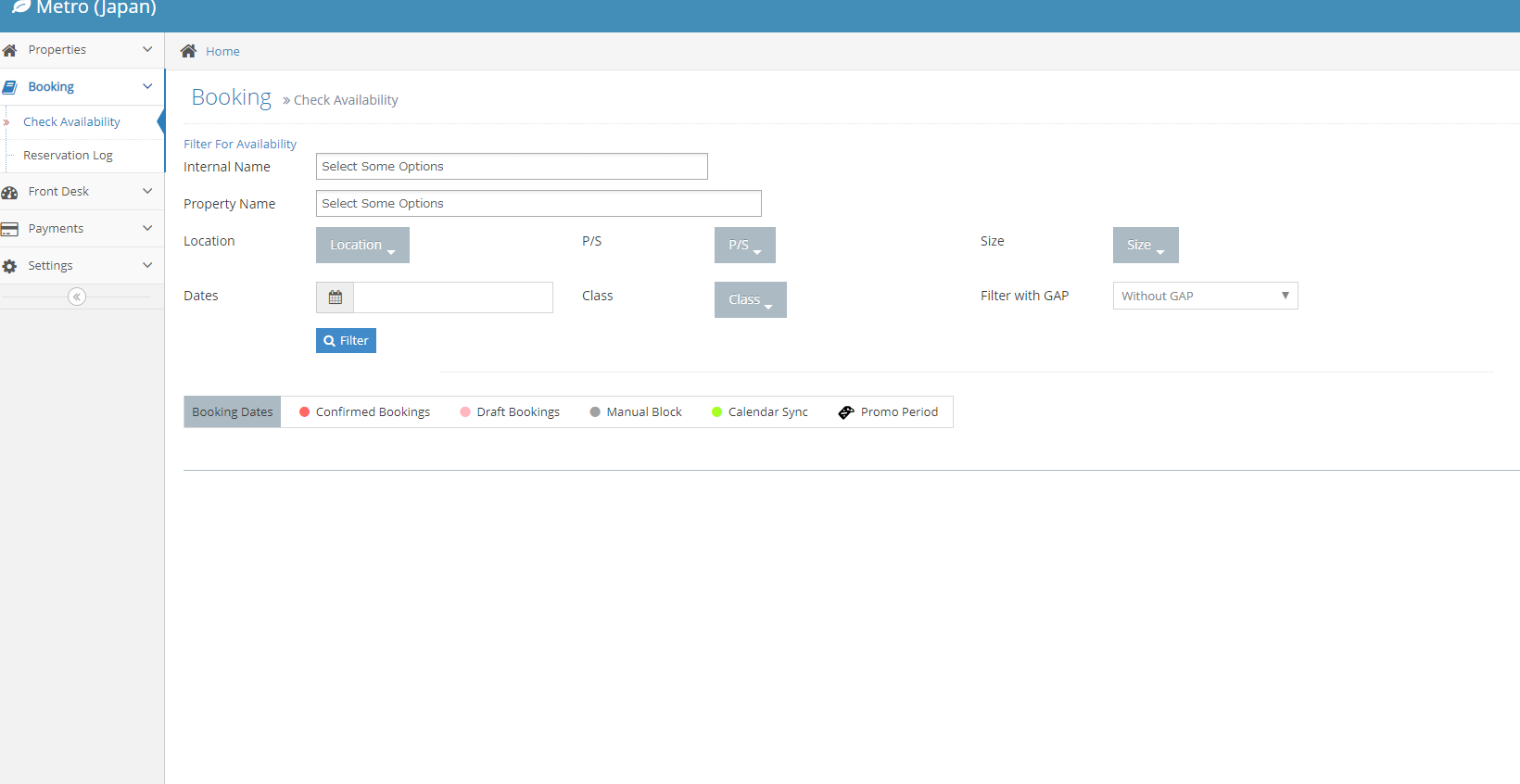Open the Class dropdown
The width and height of the screenshot is (1520, 784).
(750, 299)
